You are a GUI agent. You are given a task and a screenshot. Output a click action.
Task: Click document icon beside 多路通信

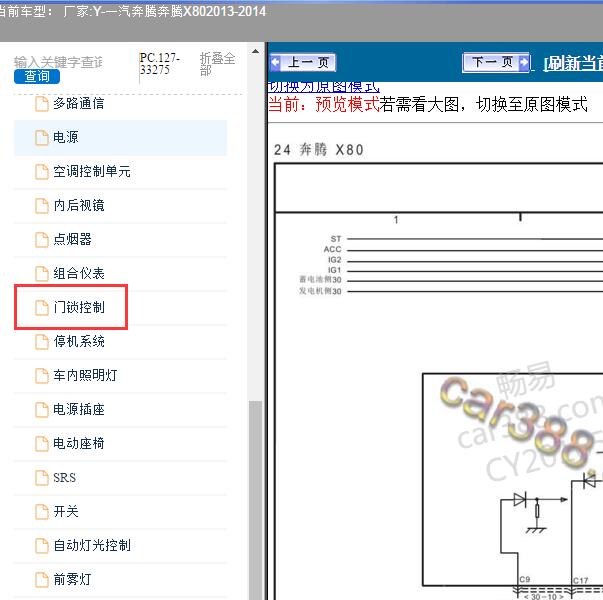pos(42,104)
